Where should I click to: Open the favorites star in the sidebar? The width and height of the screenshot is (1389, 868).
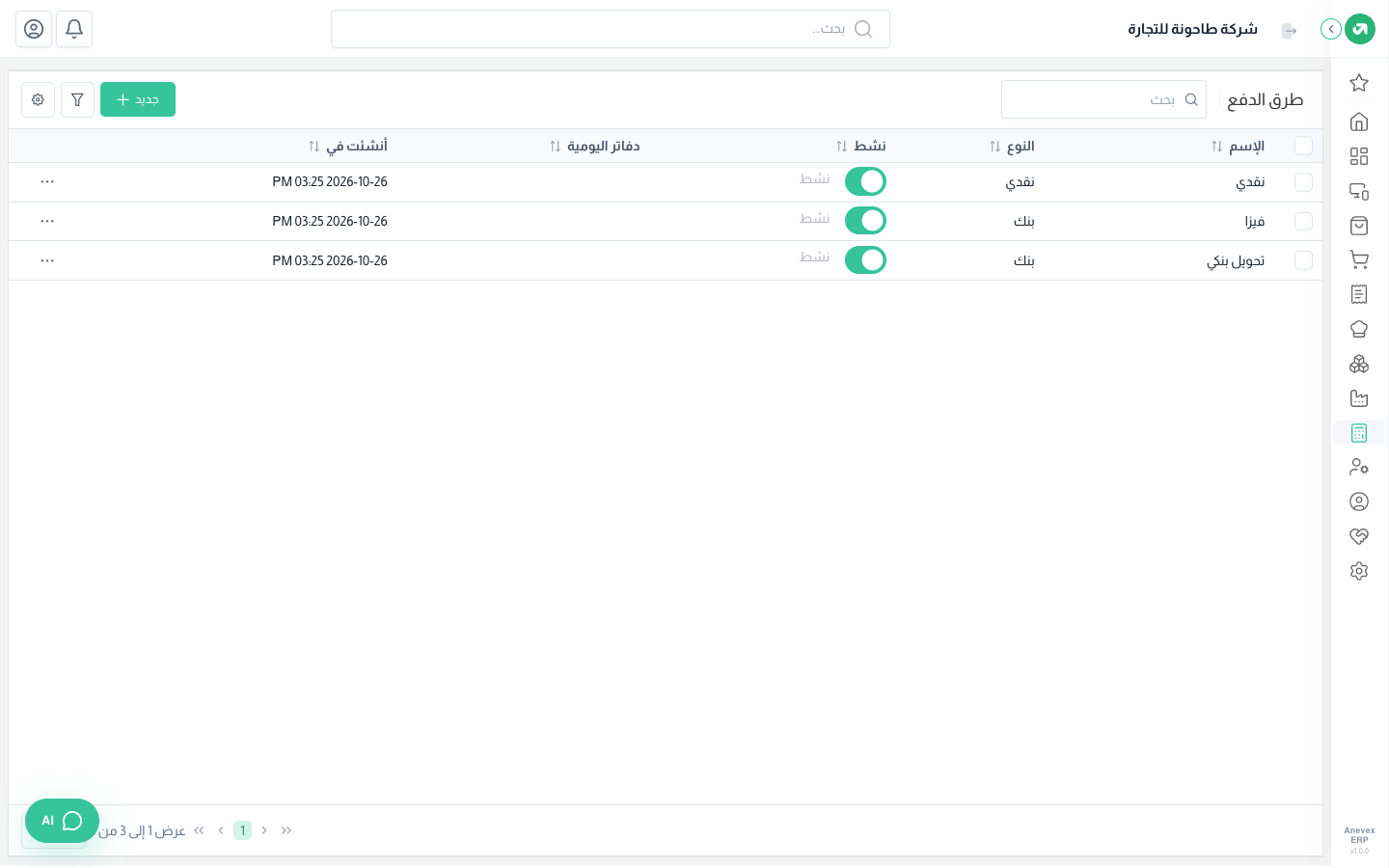click(1359, 83)
